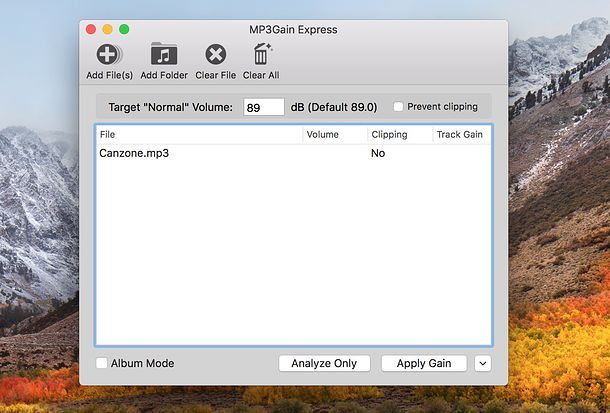Click the Analyze Only button

[x=324, y=363]
